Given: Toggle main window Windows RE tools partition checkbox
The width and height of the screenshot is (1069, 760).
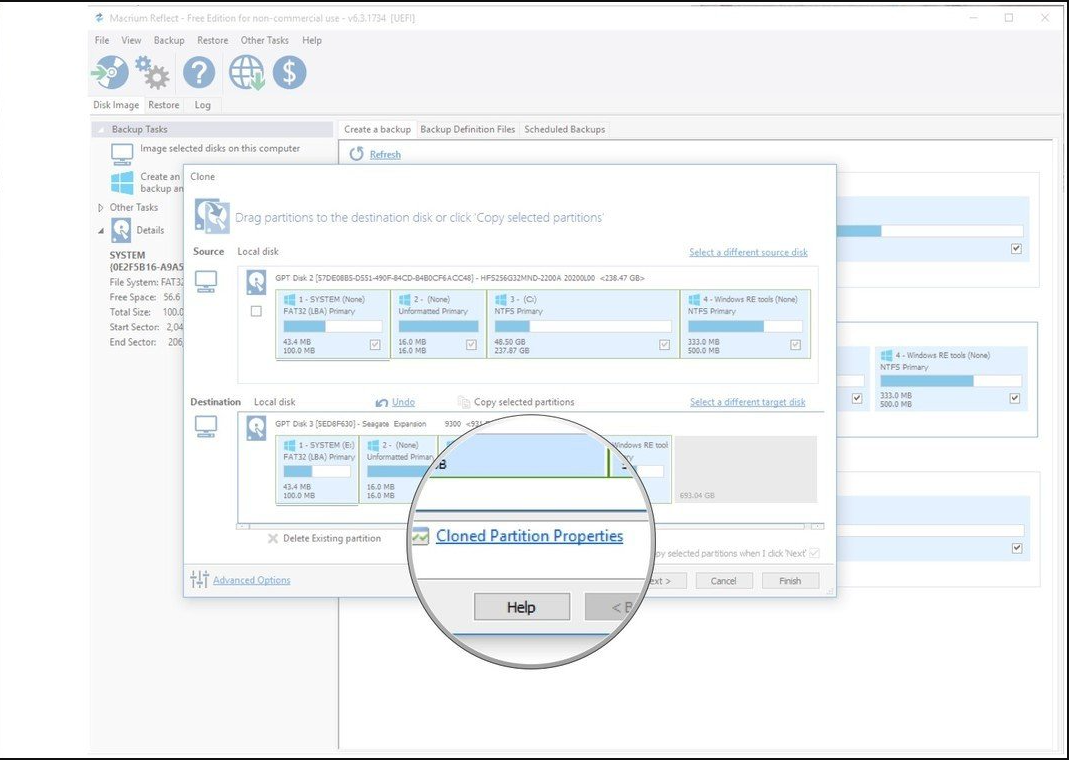Looking at the screenshot, I should click(x=1014, y=398).
